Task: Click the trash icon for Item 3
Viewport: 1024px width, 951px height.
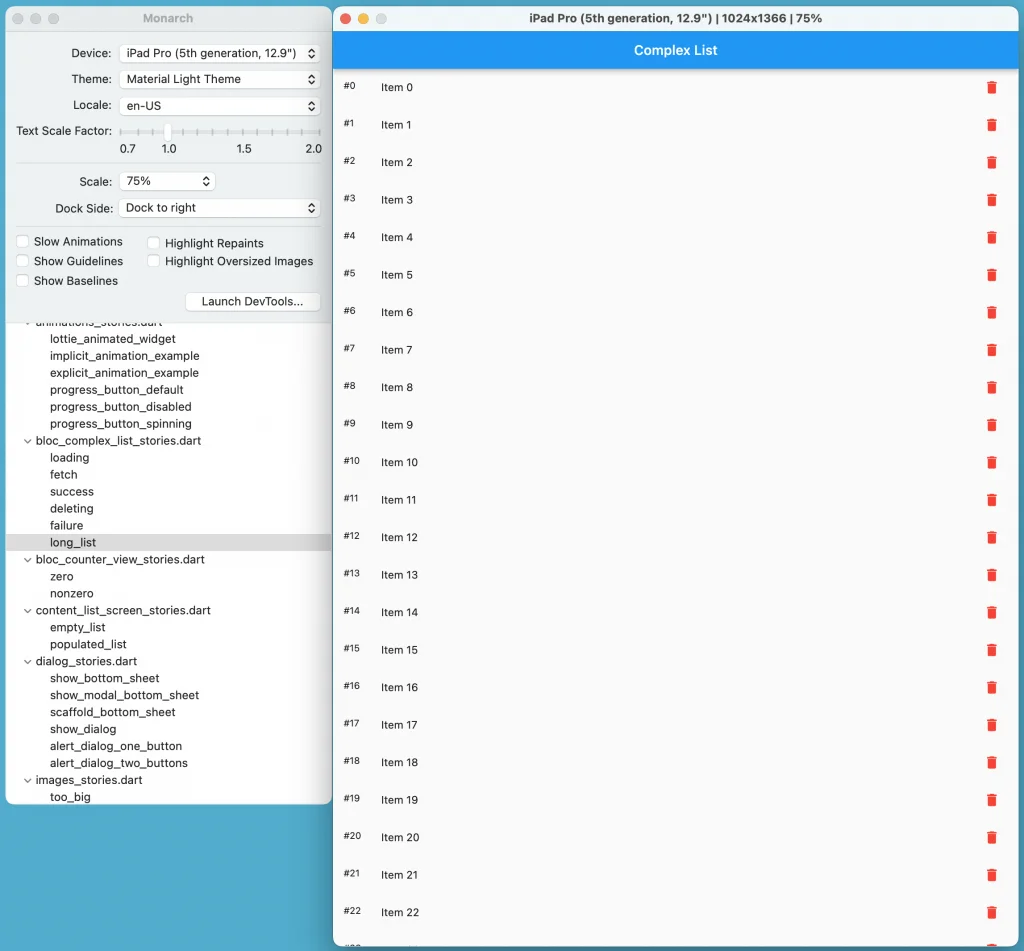Action: pos(991,200)
